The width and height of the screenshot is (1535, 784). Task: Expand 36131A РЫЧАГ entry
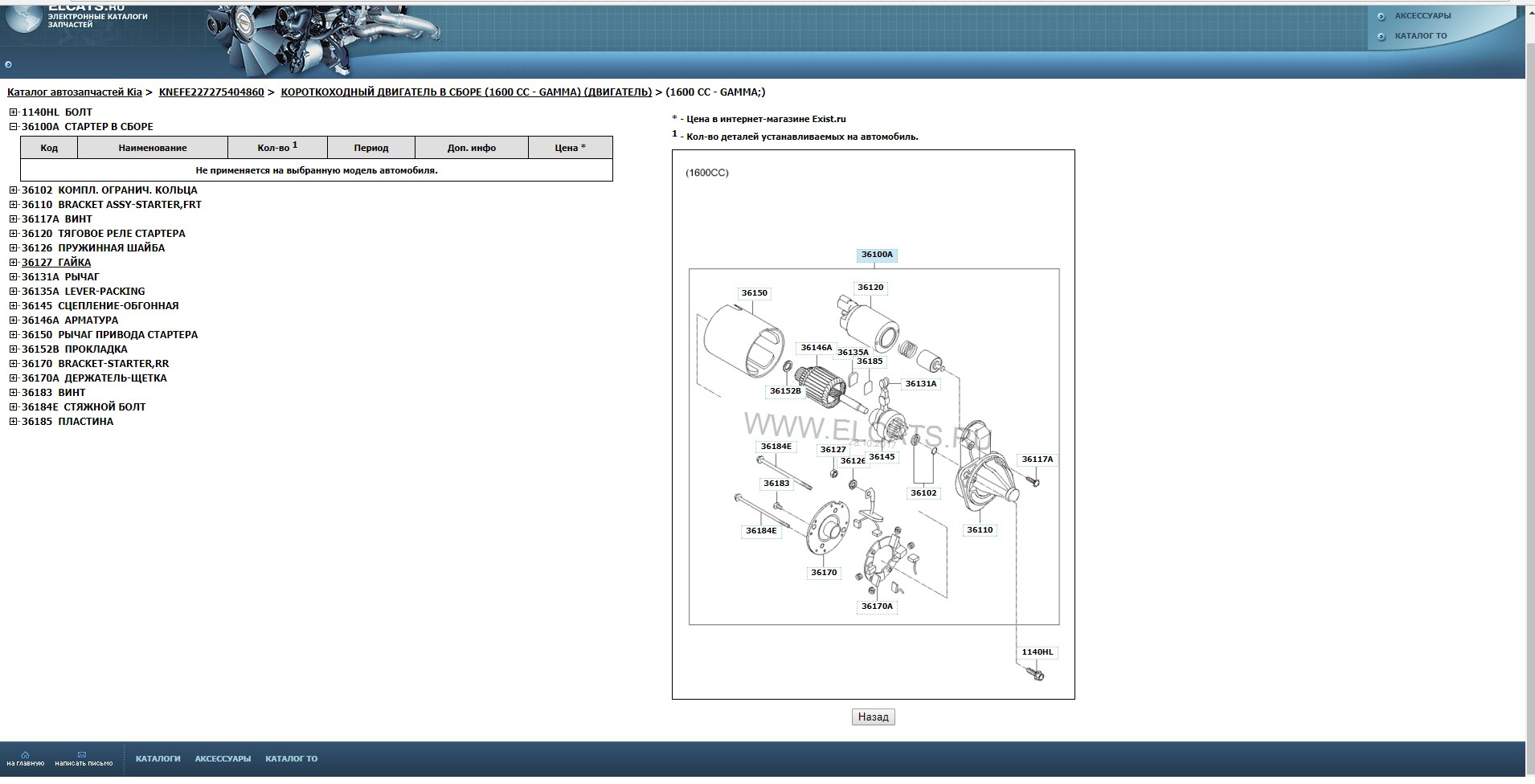13,277
